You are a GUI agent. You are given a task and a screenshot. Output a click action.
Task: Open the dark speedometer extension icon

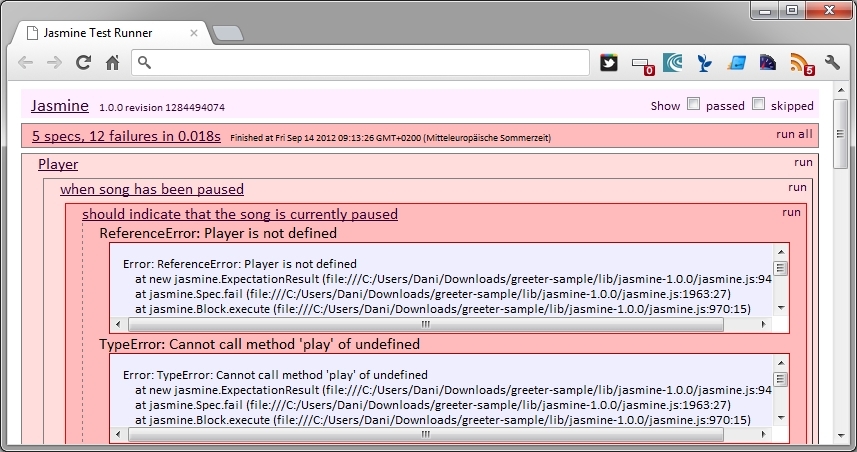[768, 63]
